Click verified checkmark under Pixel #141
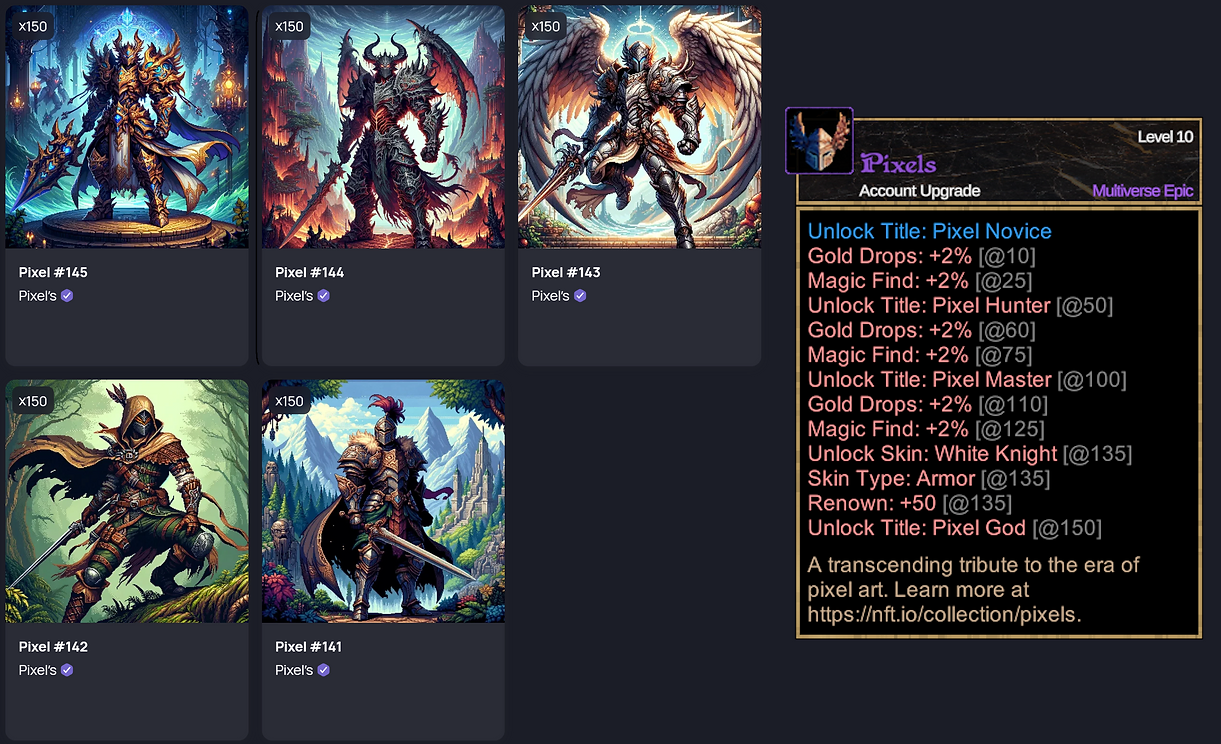This screenshot has height=744, width=1221. [323, 670]
